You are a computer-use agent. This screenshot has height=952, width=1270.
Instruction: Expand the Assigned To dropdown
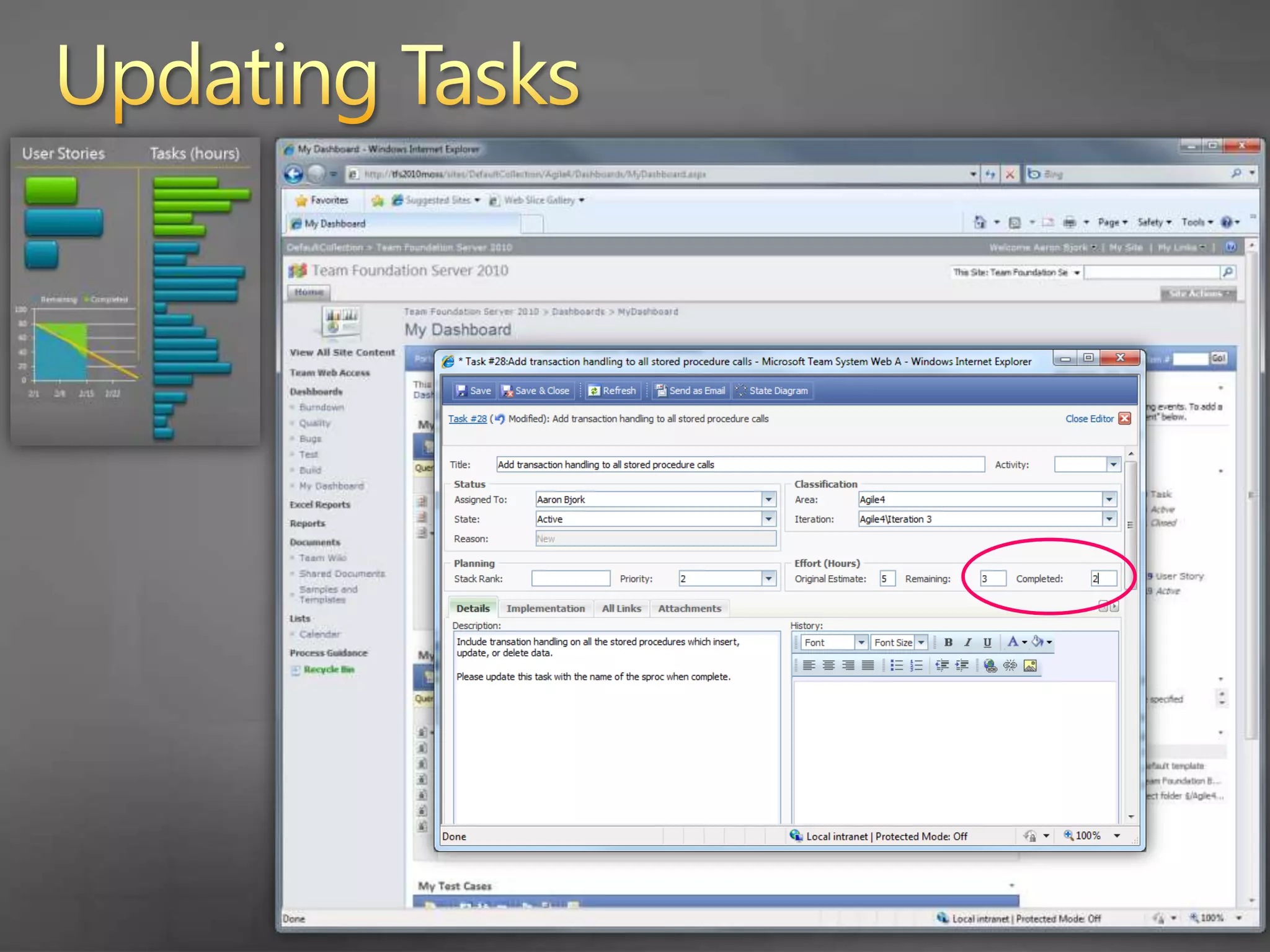pyautogui.click(x=768, y=500)
